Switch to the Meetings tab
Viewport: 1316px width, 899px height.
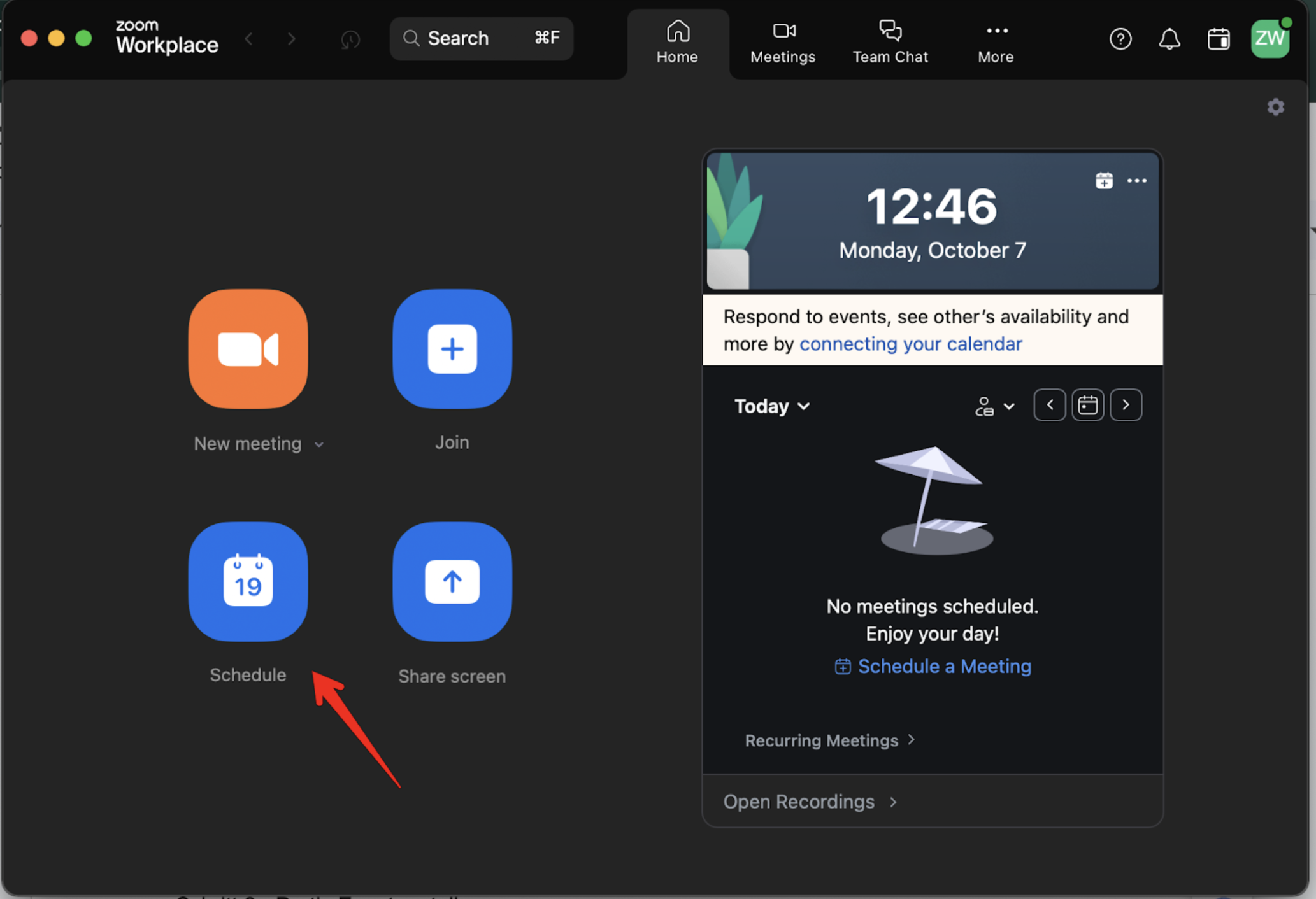pos(782,42)
